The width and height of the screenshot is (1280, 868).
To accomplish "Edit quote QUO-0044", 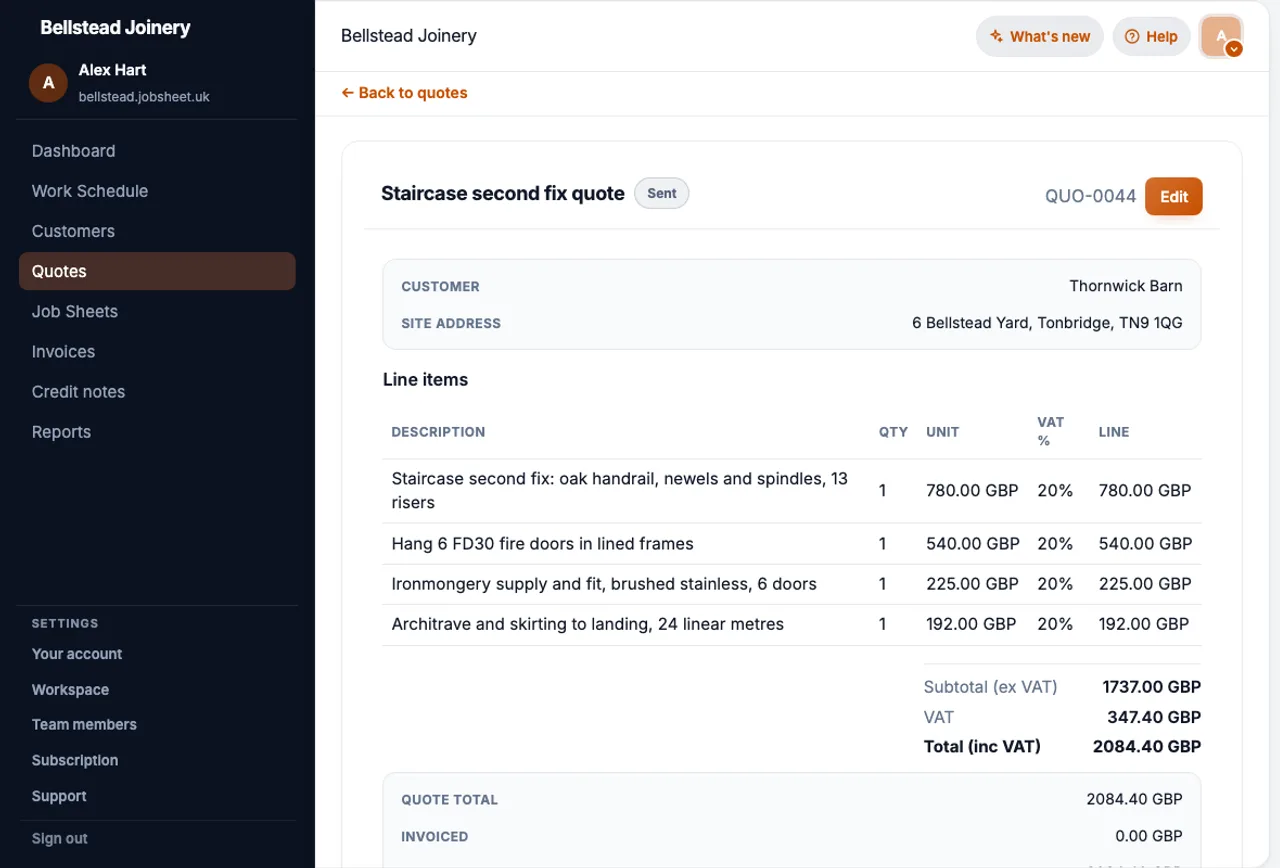I will point(1174,197).
